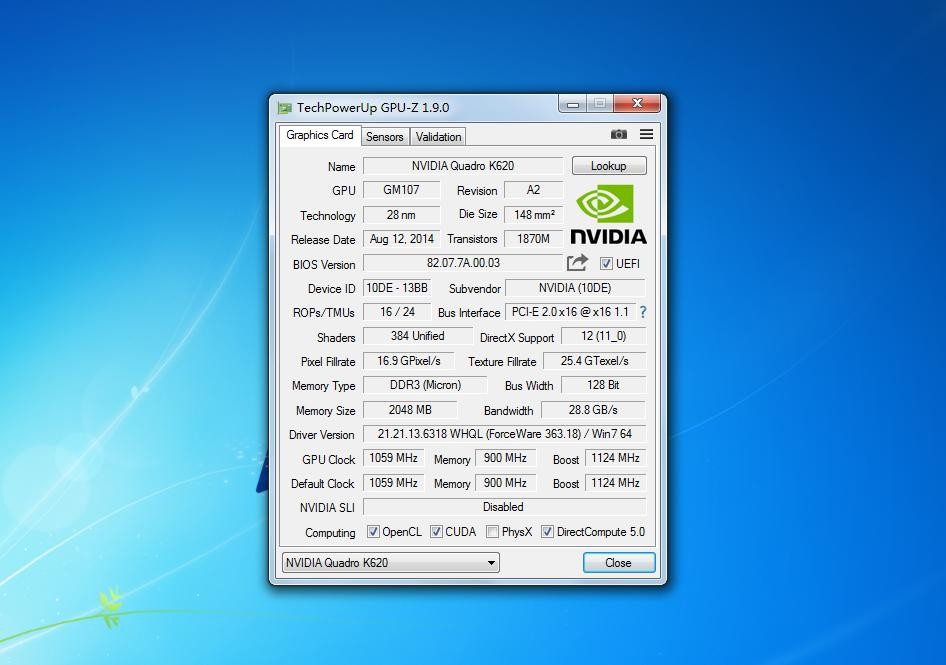Click the camera screenshot icon
The height and width of the screenshot is (665, 946).
tap(619, 134)
